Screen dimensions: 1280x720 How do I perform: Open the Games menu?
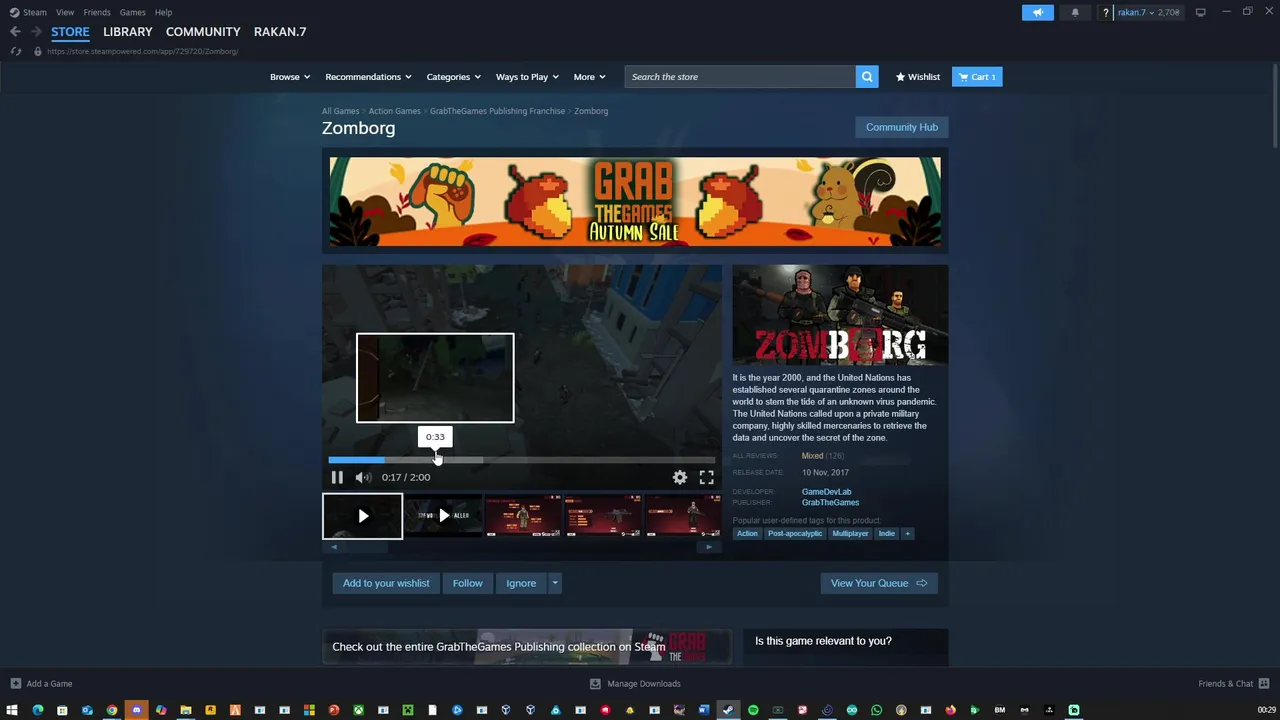tap(133, 12)
